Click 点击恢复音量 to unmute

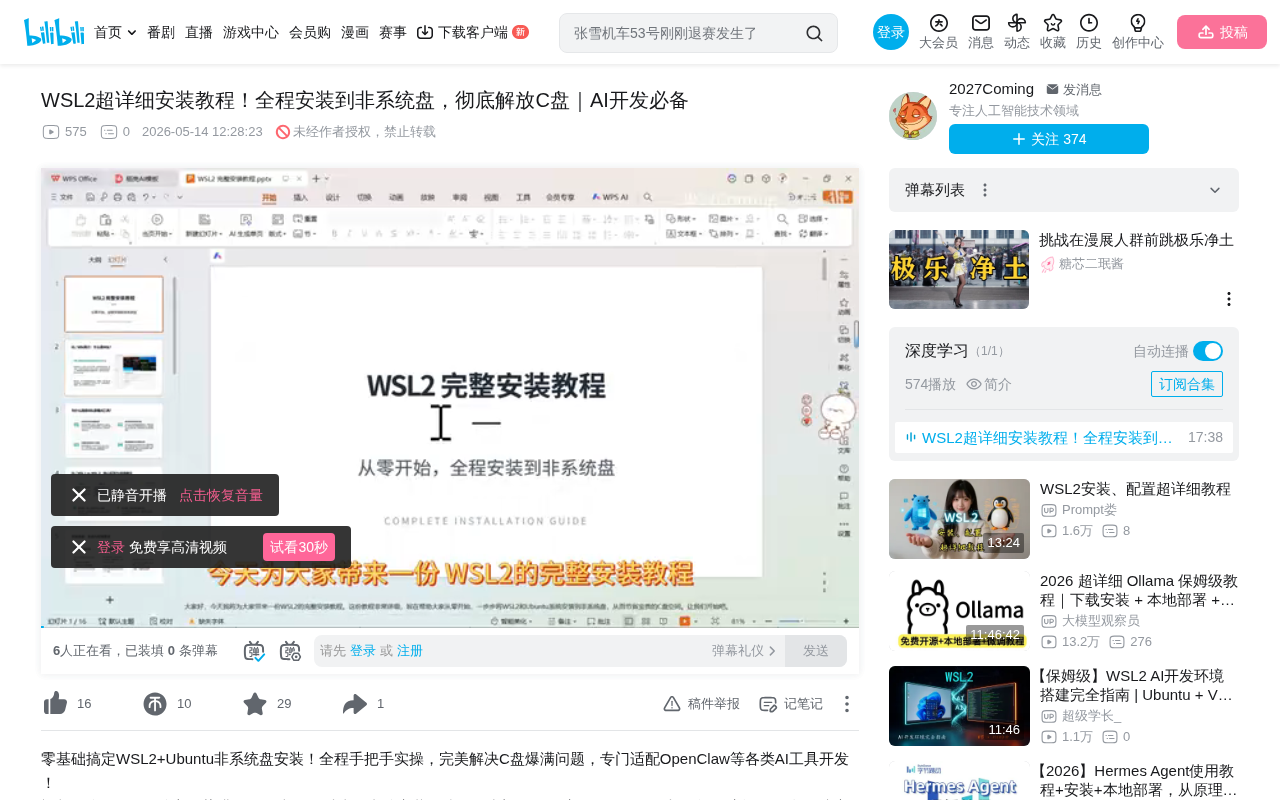tap(221, 495)
